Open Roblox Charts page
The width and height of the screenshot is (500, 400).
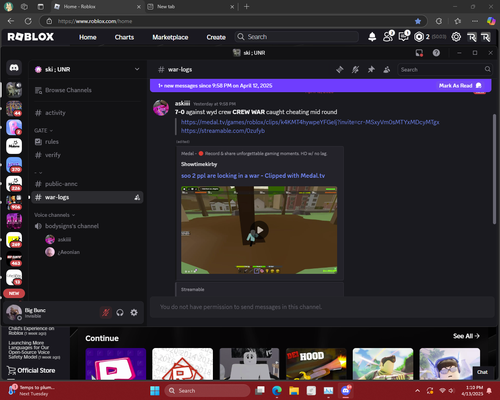[124, 37]
